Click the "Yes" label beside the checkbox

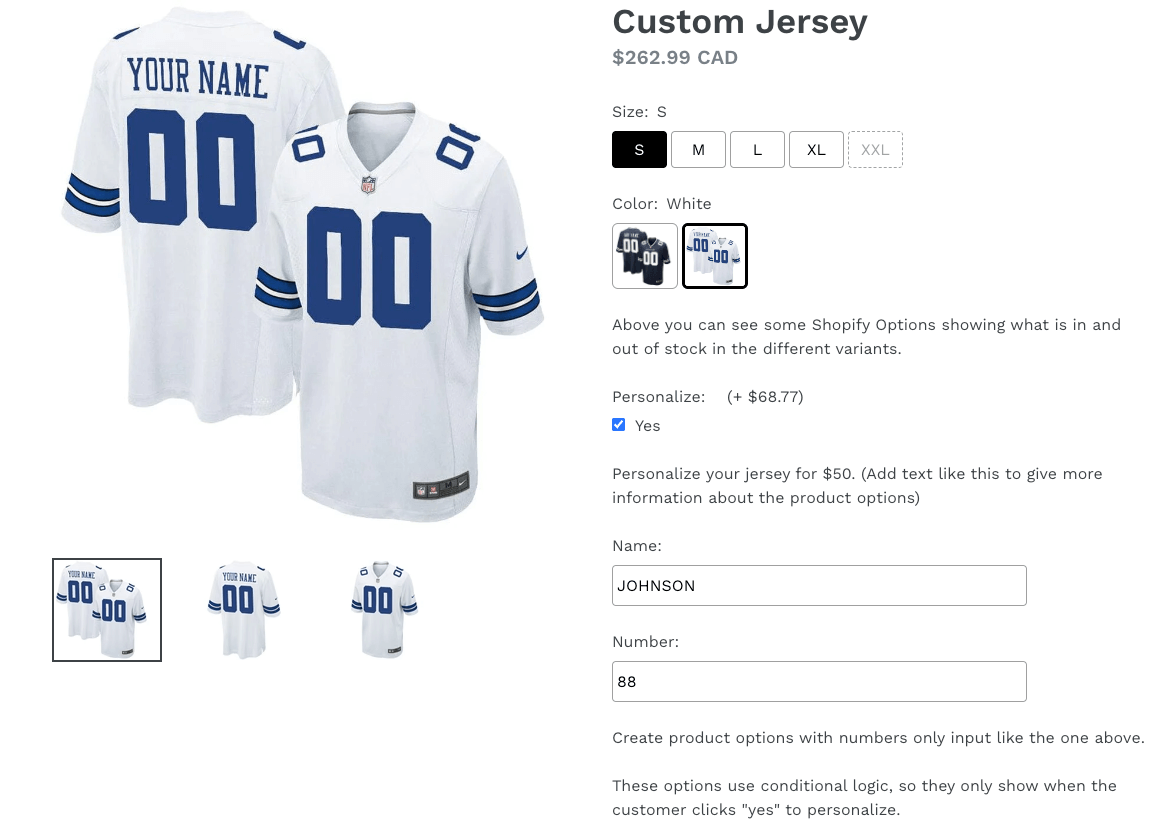648,426
